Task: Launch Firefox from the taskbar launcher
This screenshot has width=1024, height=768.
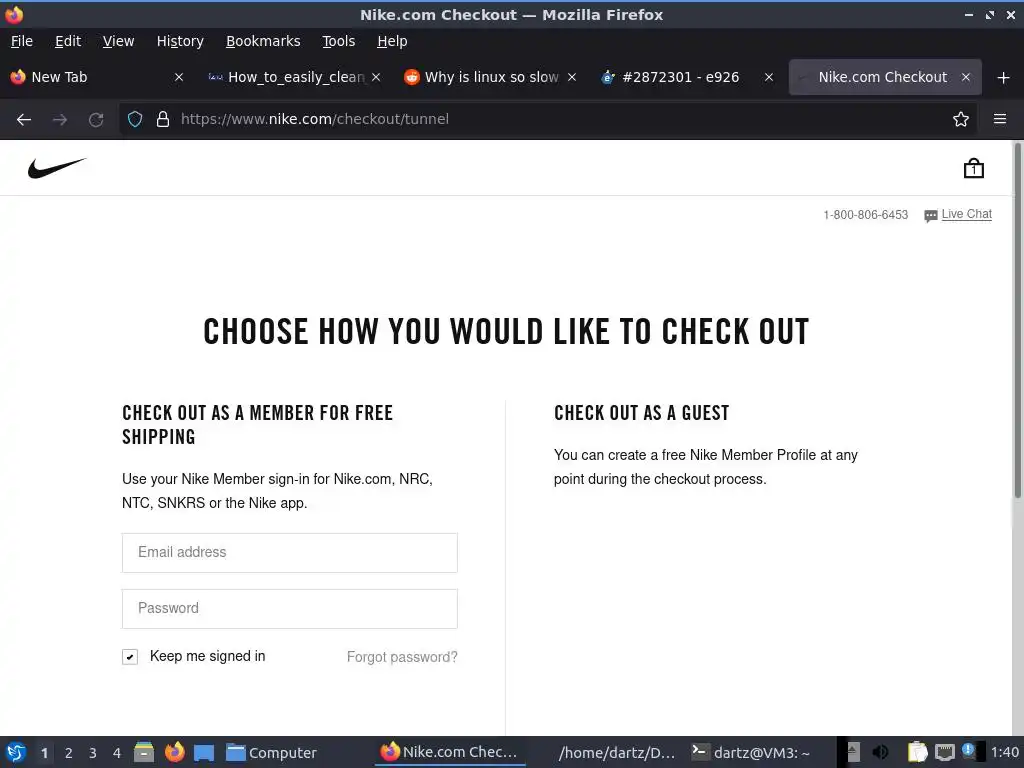Action: (x=174, y=752)
